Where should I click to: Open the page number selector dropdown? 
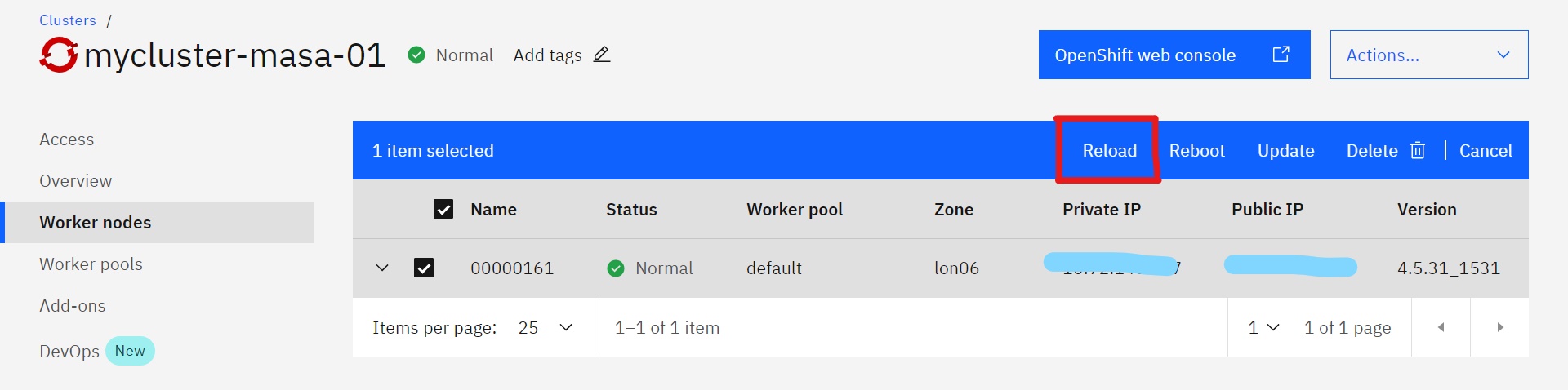pos(1263,327)
